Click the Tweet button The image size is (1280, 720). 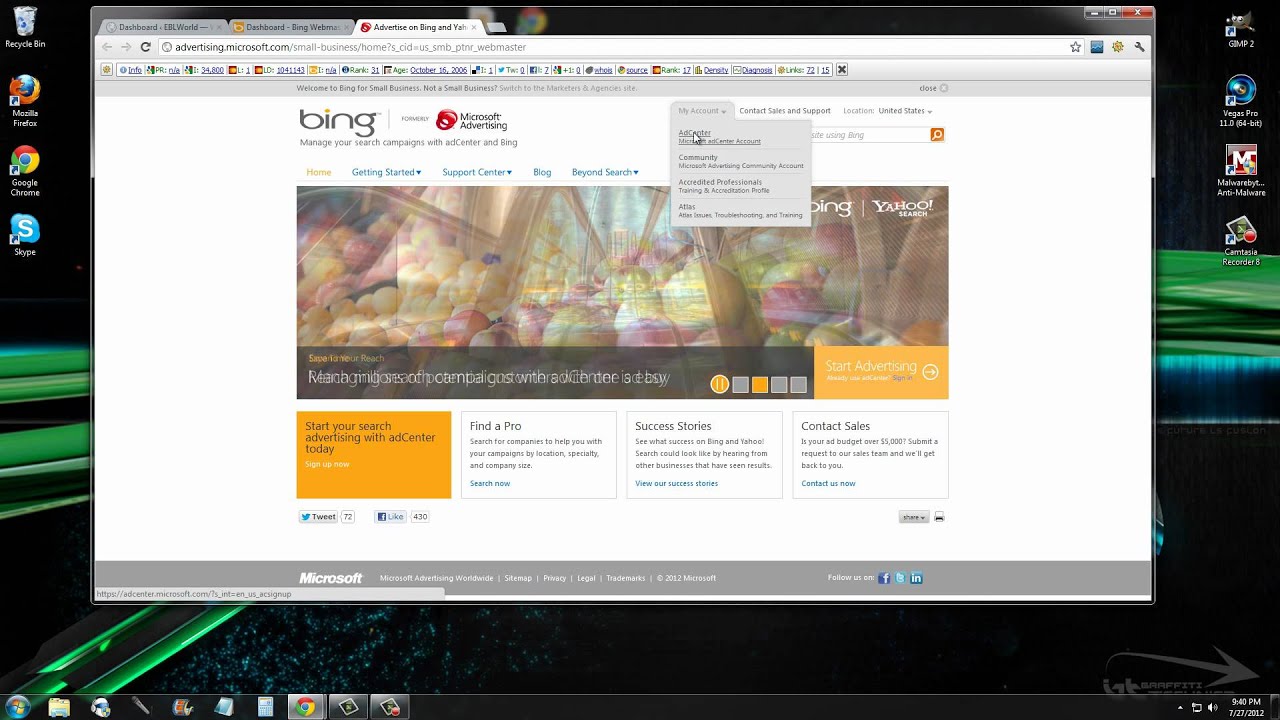[x=319, y=517]
